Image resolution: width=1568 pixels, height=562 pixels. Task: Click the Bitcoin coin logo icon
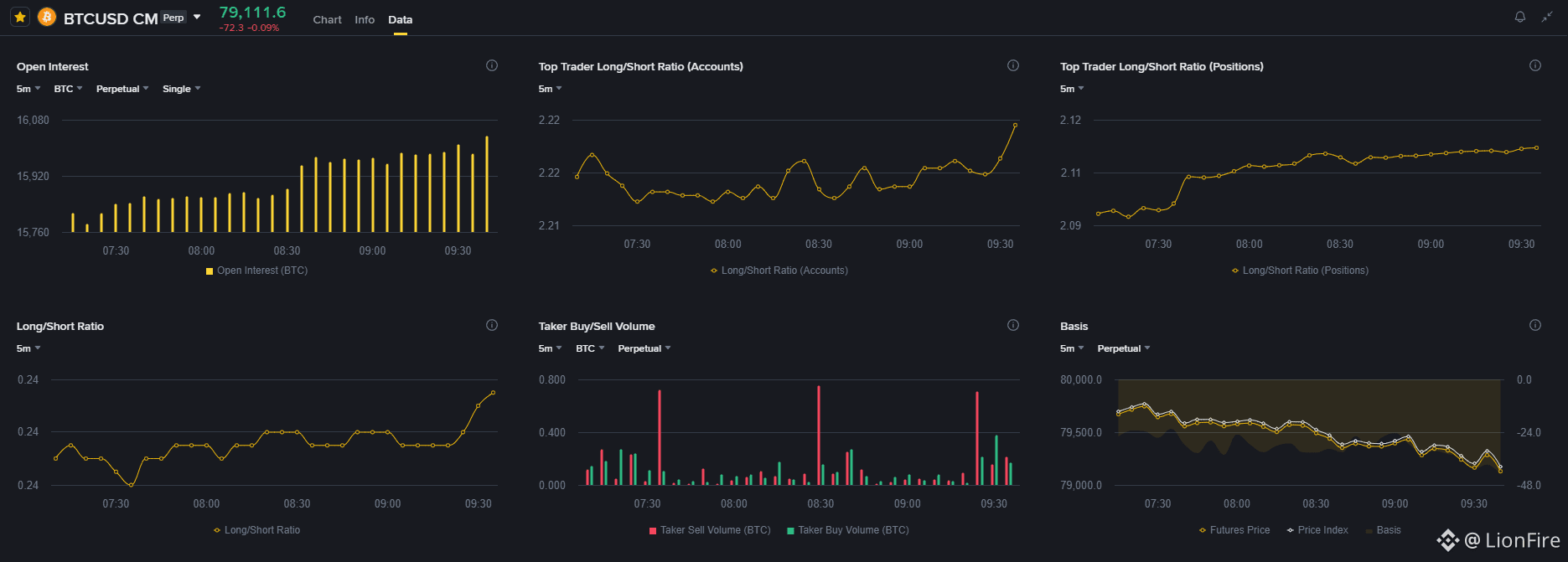(x=47, y=17)
